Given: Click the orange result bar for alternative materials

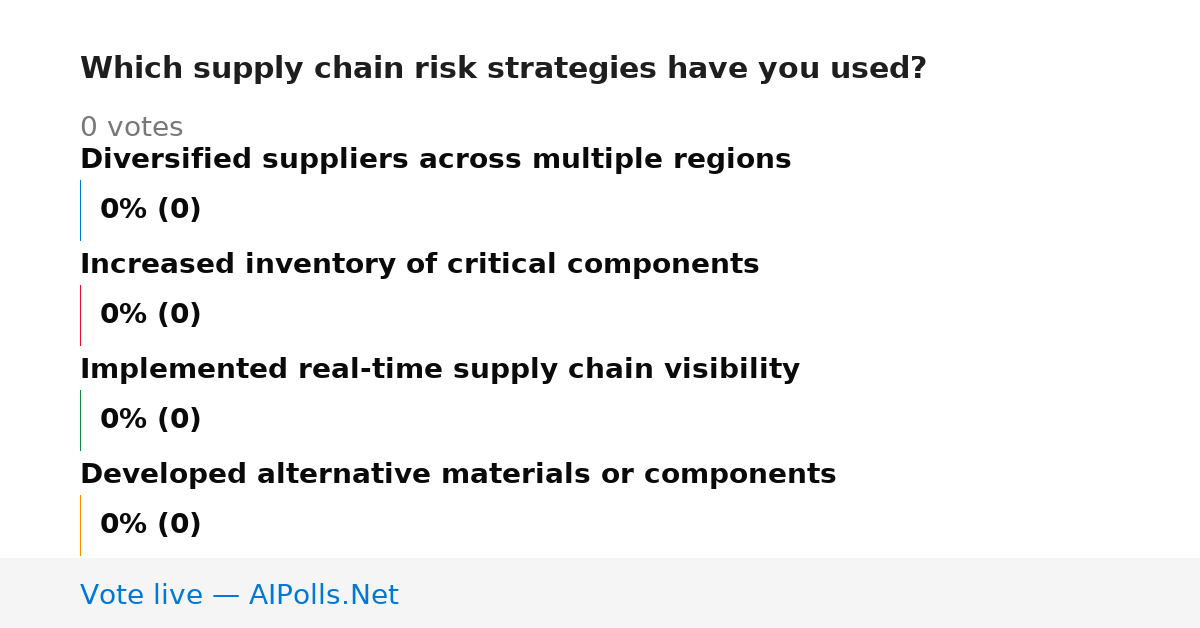Looking at the screenshot, I should tap(80, 525).
